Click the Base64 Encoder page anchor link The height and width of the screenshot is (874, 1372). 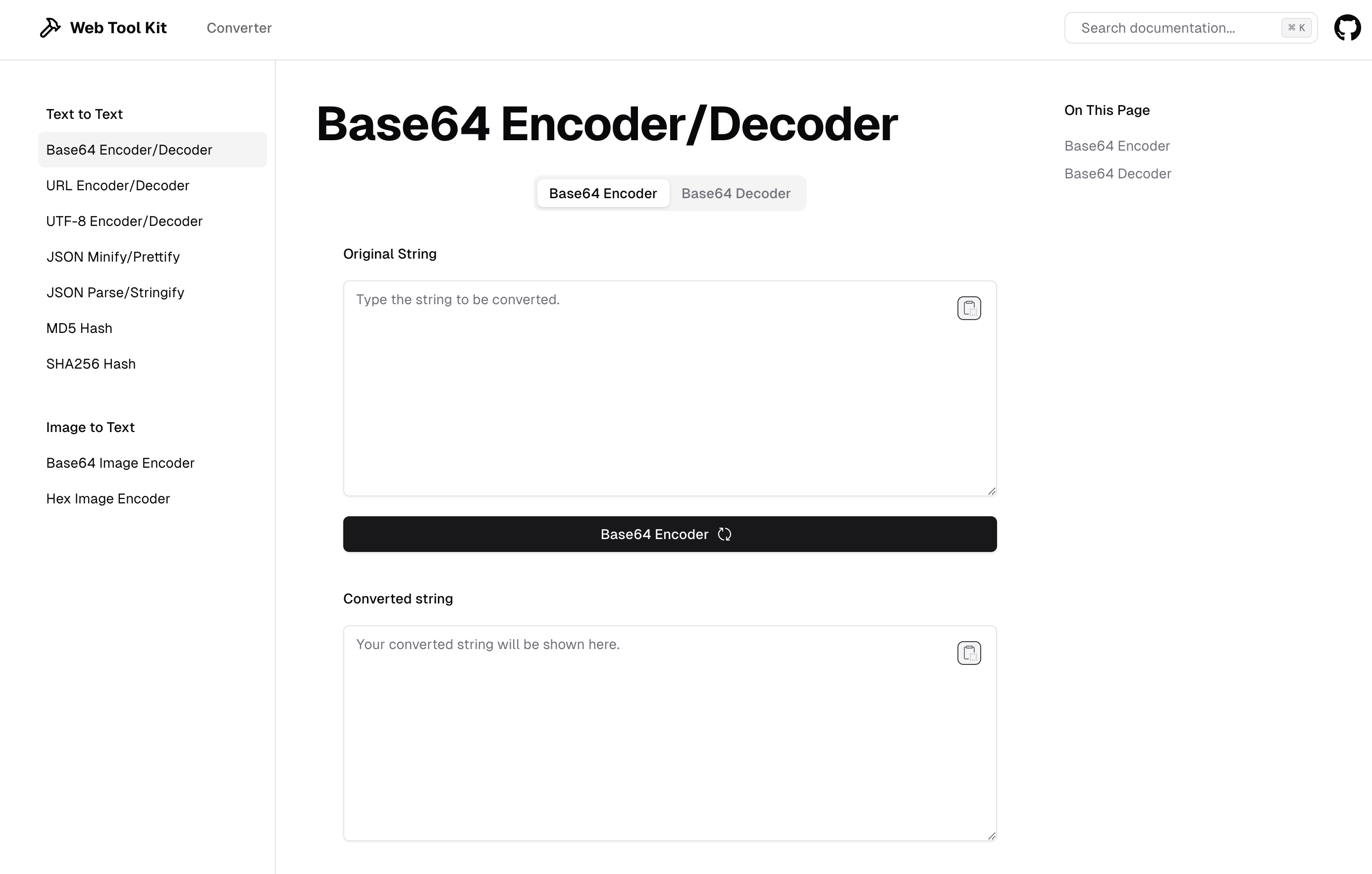click(x=1116, y=145)
